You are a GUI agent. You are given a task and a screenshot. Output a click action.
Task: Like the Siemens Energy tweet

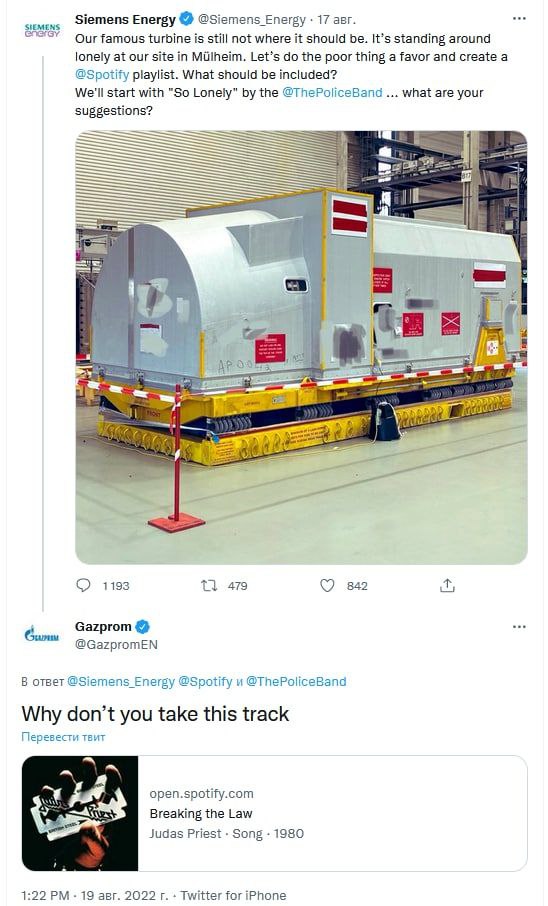[327, 585]
